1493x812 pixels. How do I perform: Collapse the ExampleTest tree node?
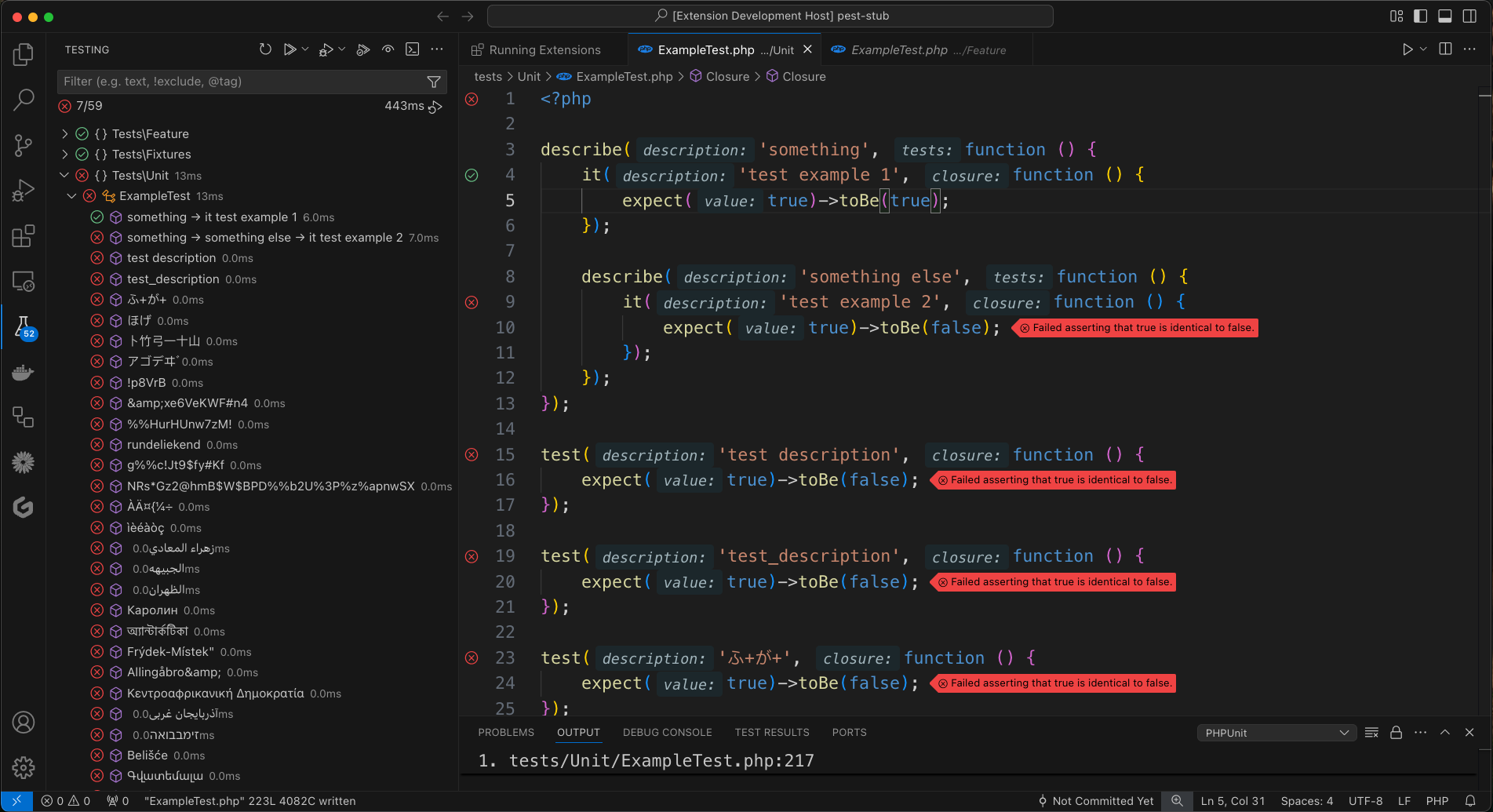71,196
